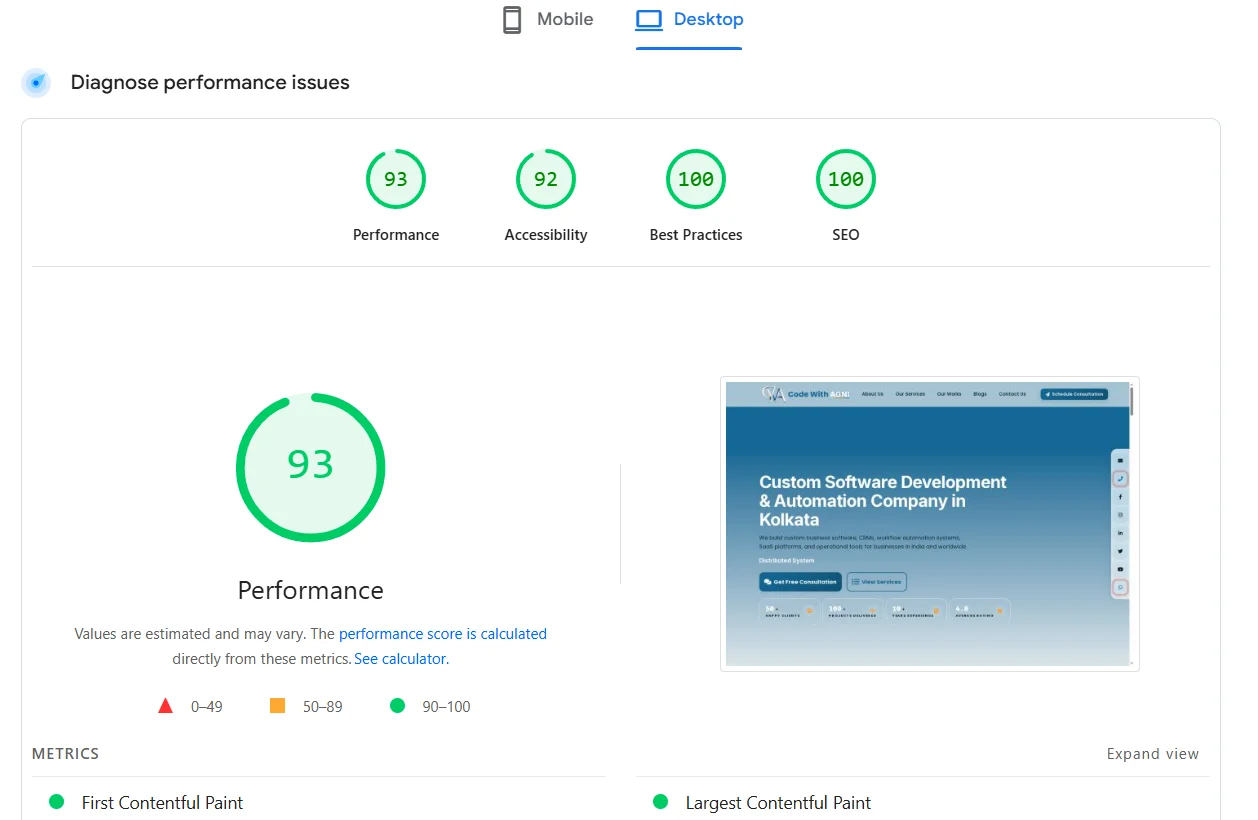The width and height of the screenshot is (1258, 820).
Task: Click the large Performance 93 gauge
Action: pos(311,467)
